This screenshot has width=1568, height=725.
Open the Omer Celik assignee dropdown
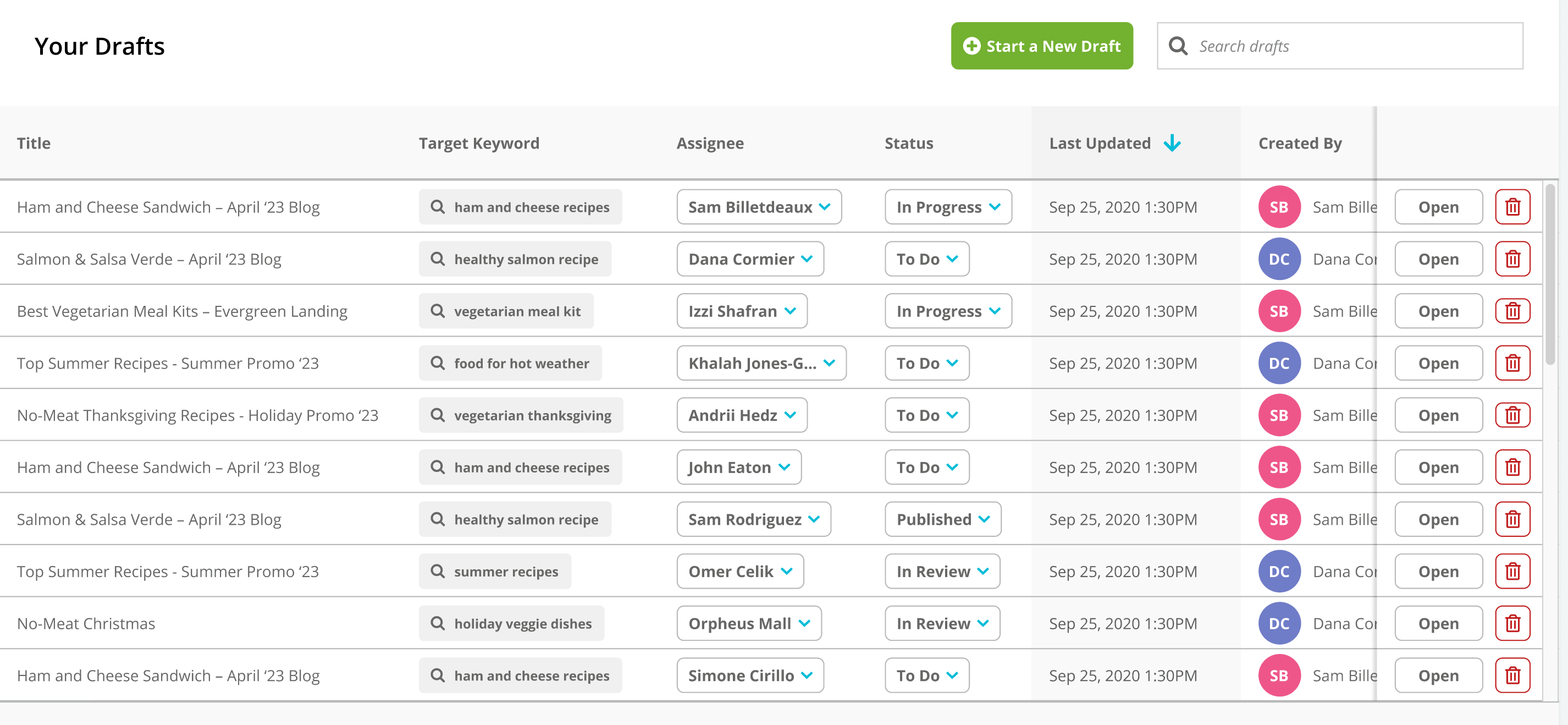tap(740, 572)
